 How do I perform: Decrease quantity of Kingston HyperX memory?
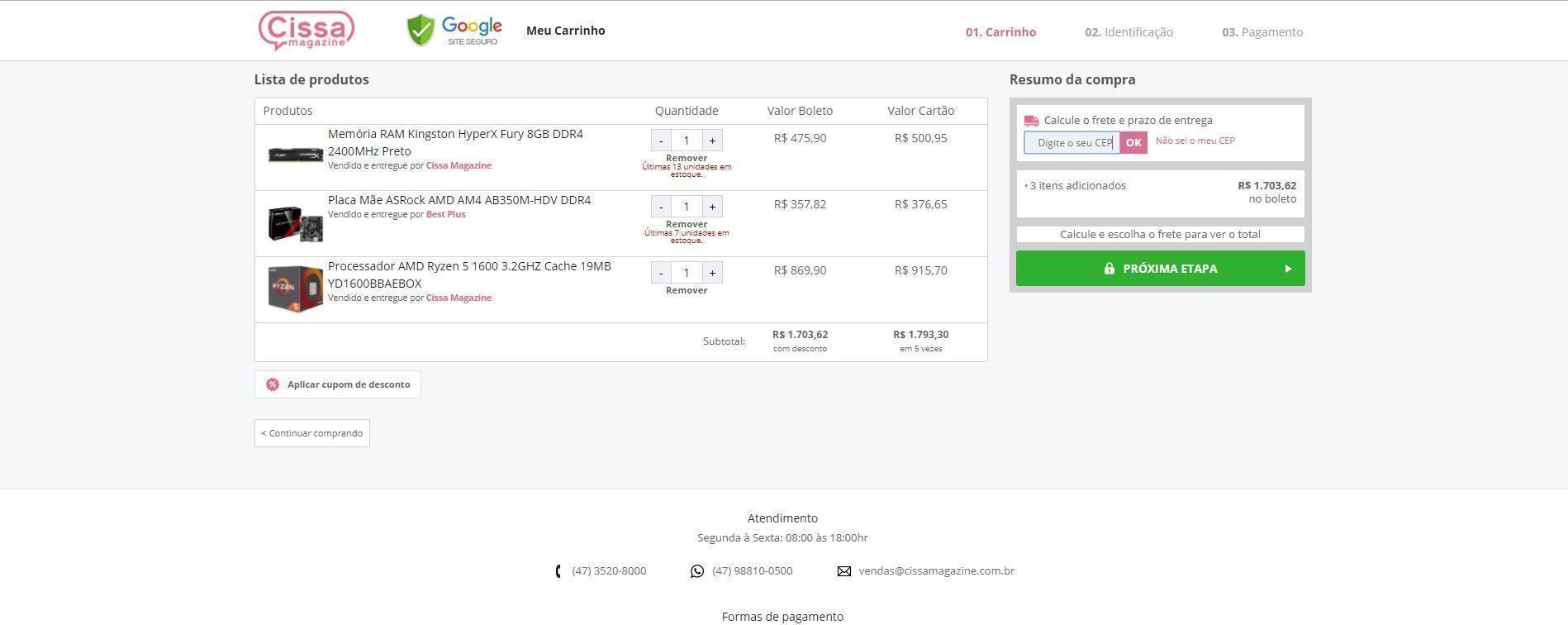coord(661,141)
